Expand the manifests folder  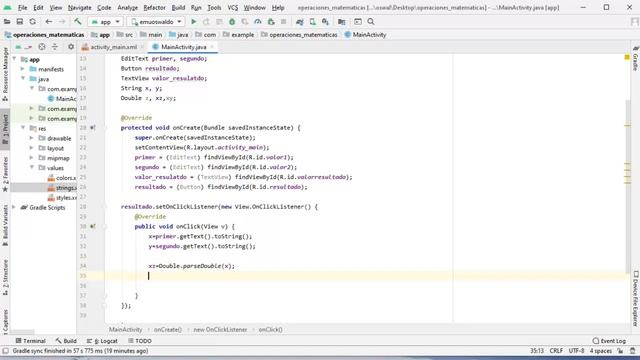click(x=23, y=69)
